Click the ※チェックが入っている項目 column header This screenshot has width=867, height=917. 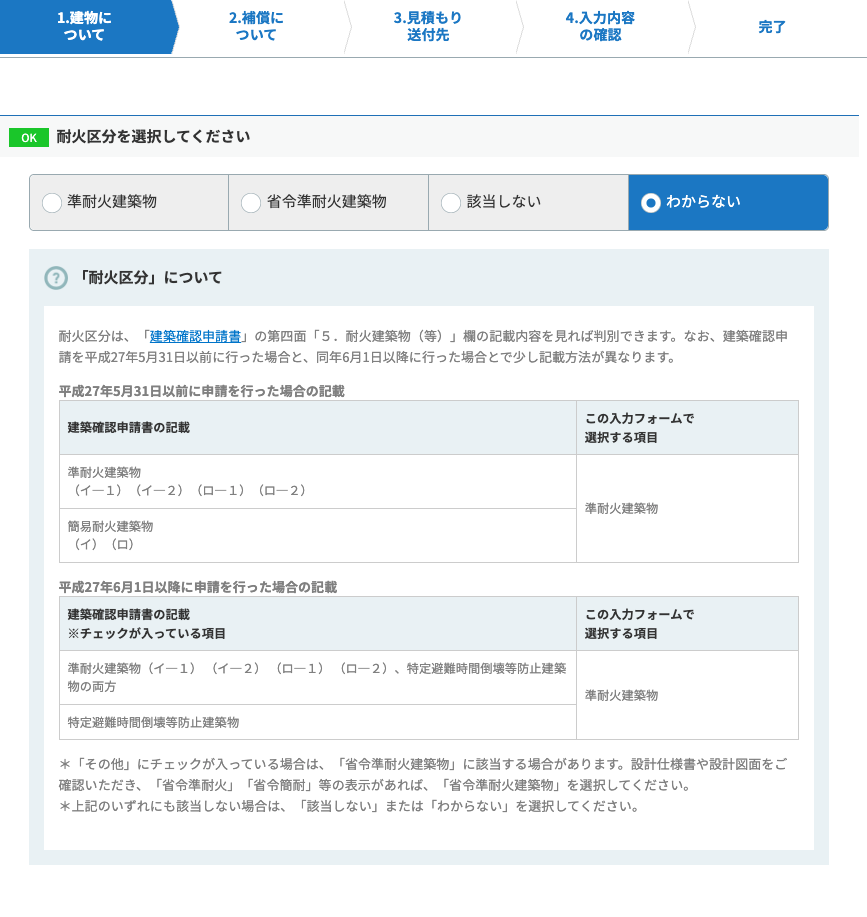click(x=147, y=633)
